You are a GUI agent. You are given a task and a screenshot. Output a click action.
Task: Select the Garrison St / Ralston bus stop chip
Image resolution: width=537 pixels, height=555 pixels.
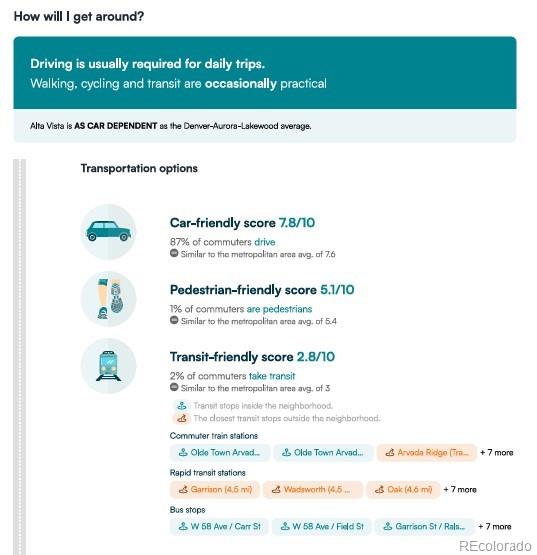click(424, 527)
